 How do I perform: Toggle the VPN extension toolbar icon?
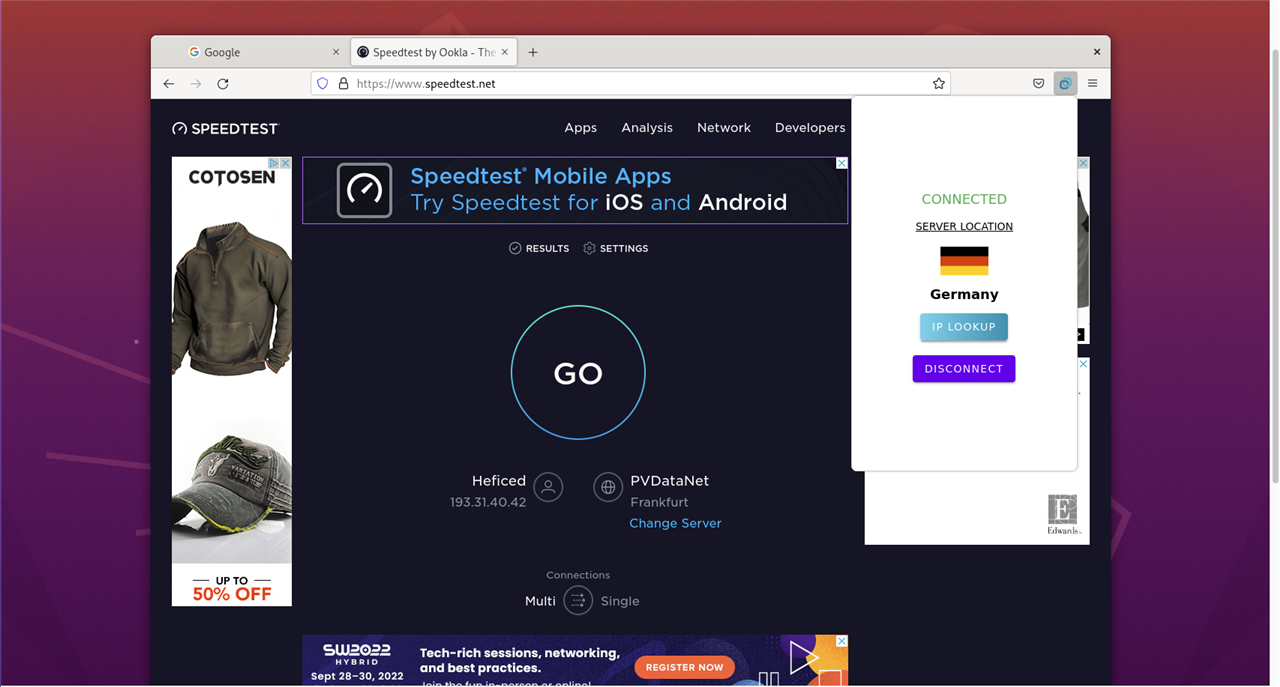(x=1065, y=84)
